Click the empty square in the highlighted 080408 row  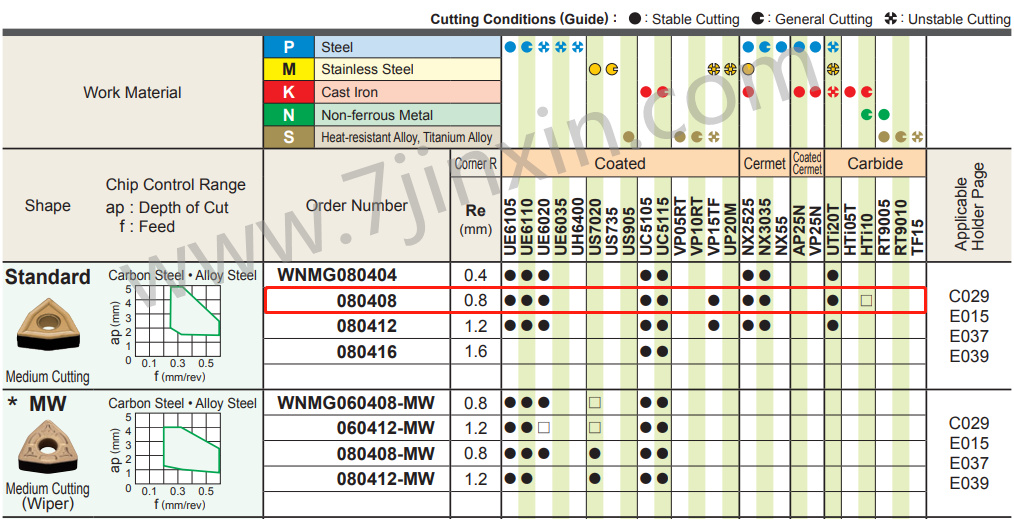click(x=867, y=300)
